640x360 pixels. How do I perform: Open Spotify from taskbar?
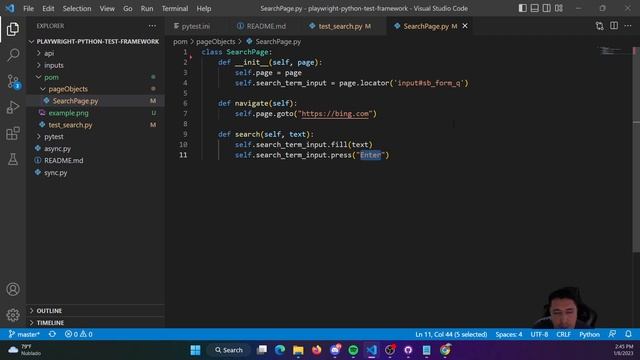point(353,350)
